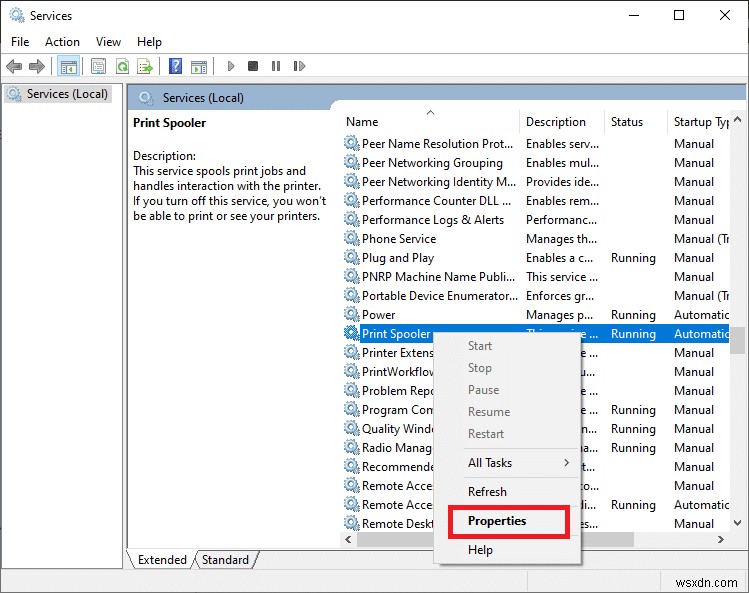Click the vertical scrollbar down arrow
The image size is (749, 593).
(x=738, y=523)
